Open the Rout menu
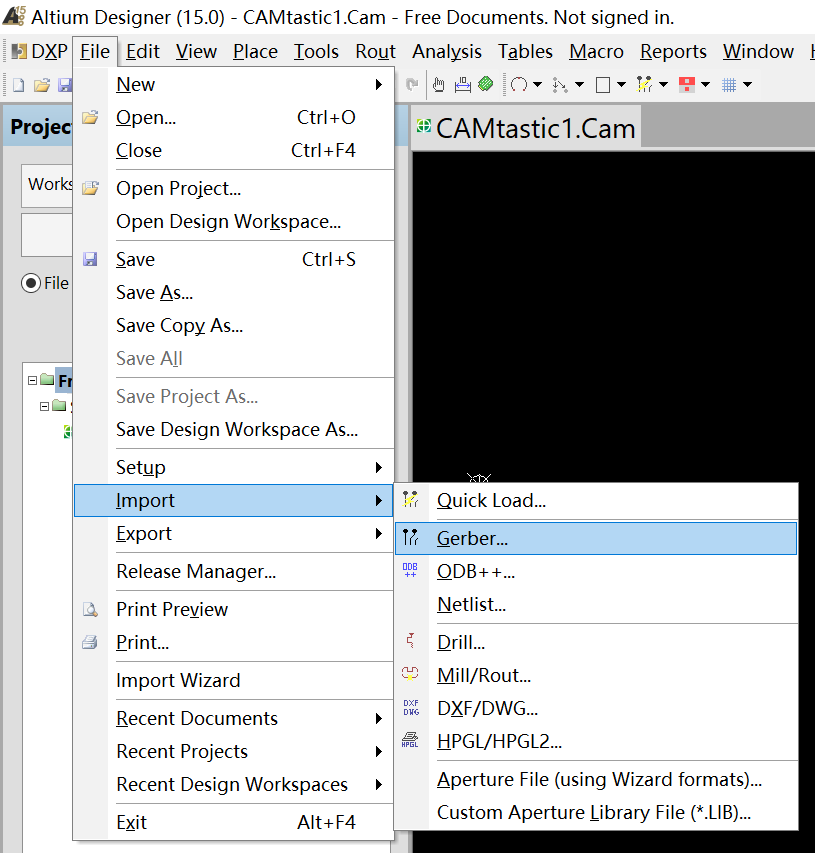 pyautogui.click(x=375, y=52)
